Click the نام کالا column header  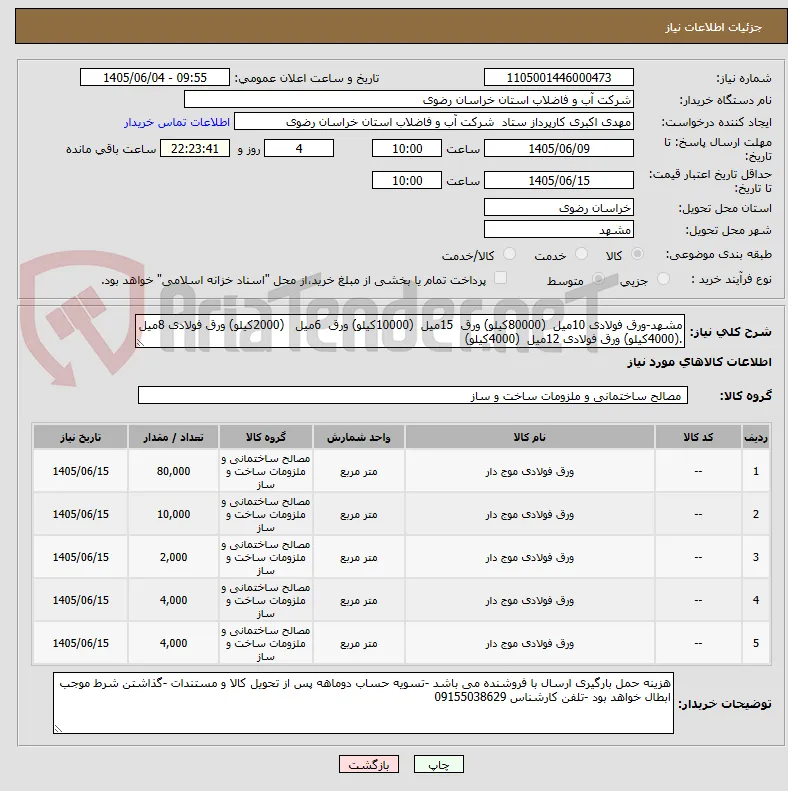click(530, 437)
